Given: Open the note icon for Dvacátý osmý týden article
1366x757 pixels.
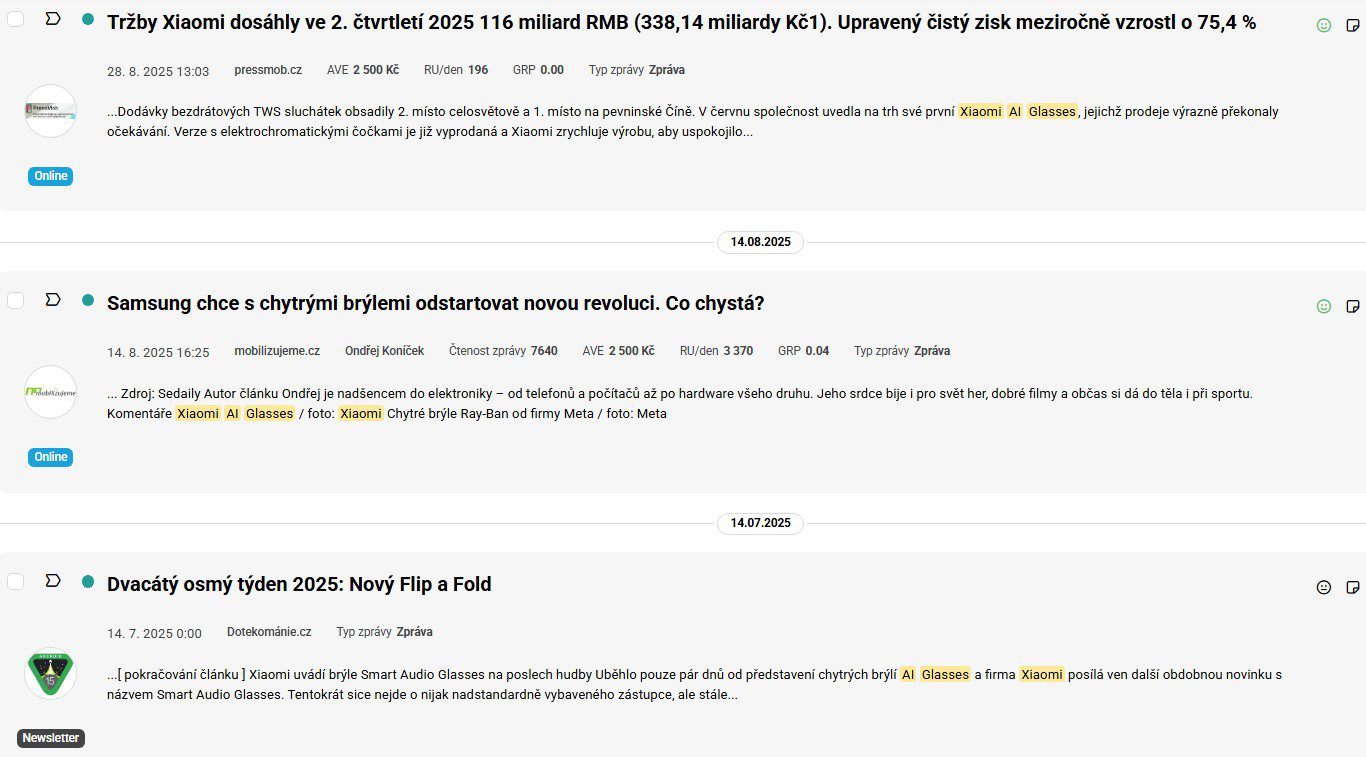Looking at the screenshot, I should (1353, 588).
